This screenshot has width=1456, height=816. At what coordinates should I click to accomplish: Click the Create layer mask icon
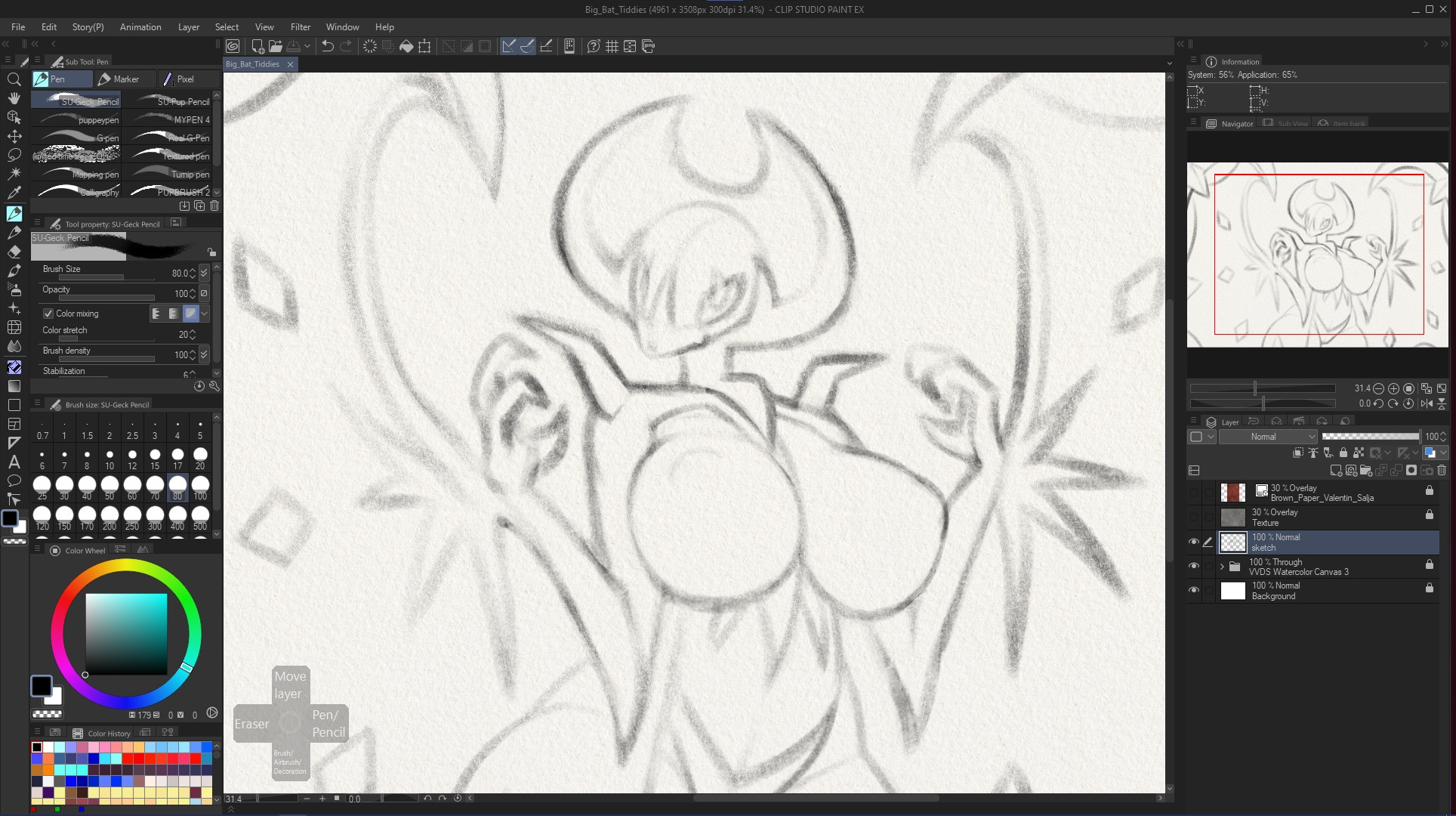(x=1411, y=471)
